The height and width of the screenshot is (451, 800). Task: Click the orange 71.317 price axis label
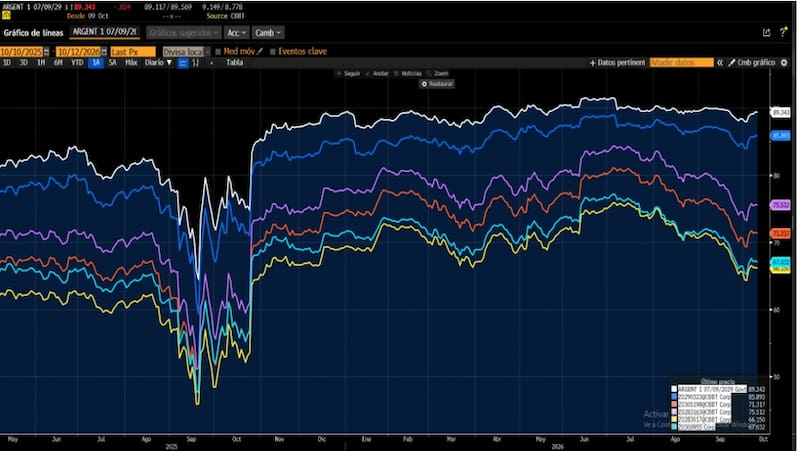(780, 233)
